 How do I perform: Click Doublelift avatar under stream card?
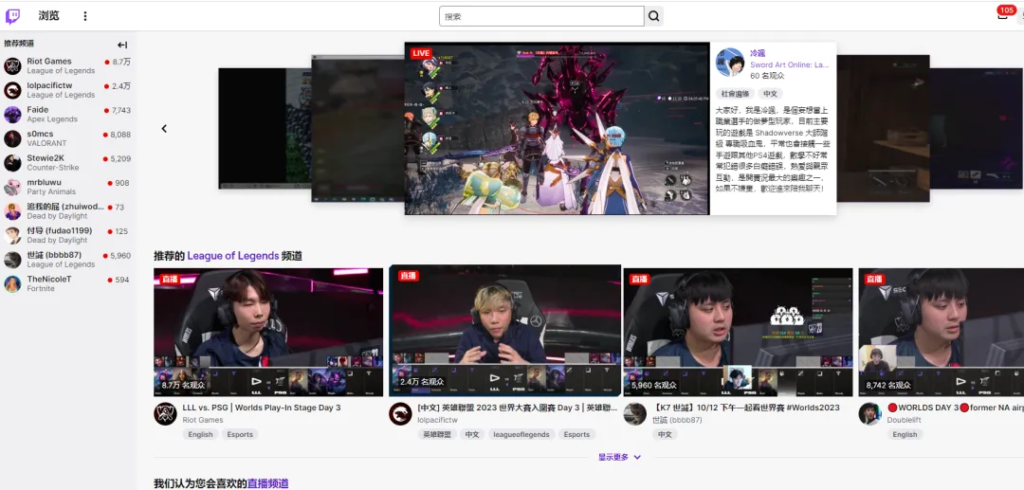(x=870, y=414)
